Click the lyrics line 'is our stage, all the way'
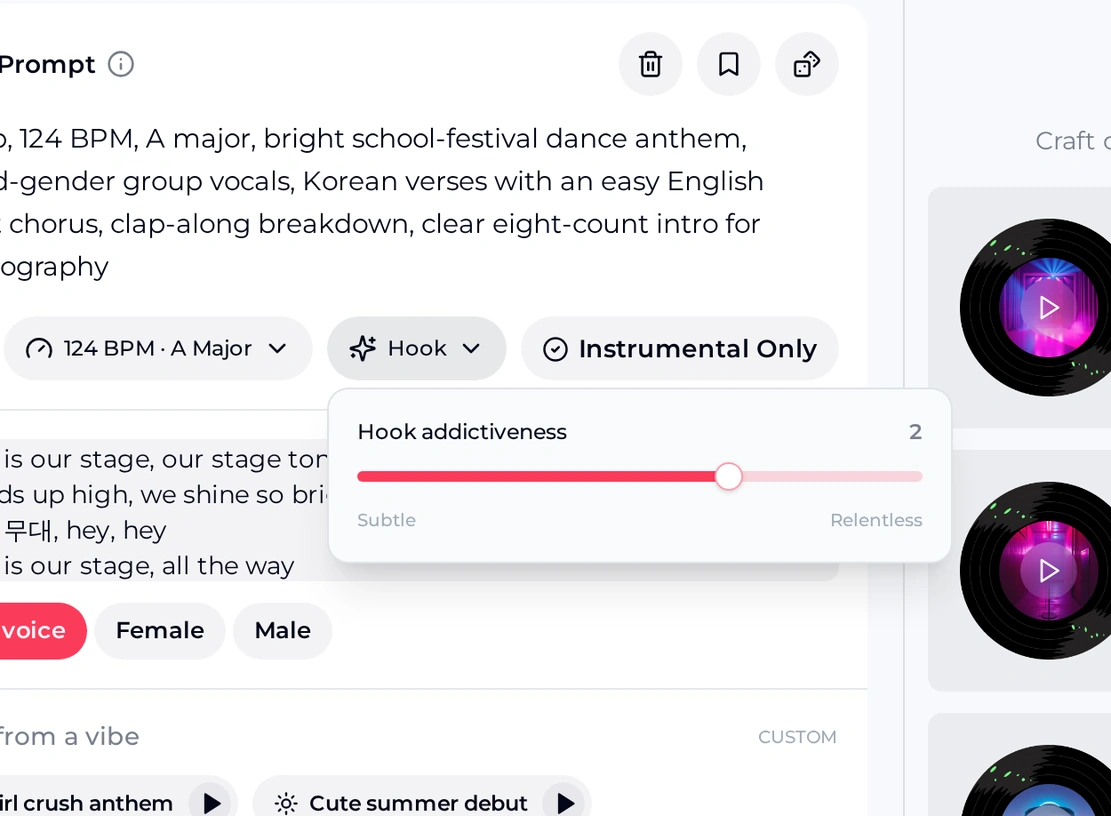 coord(149,566)
